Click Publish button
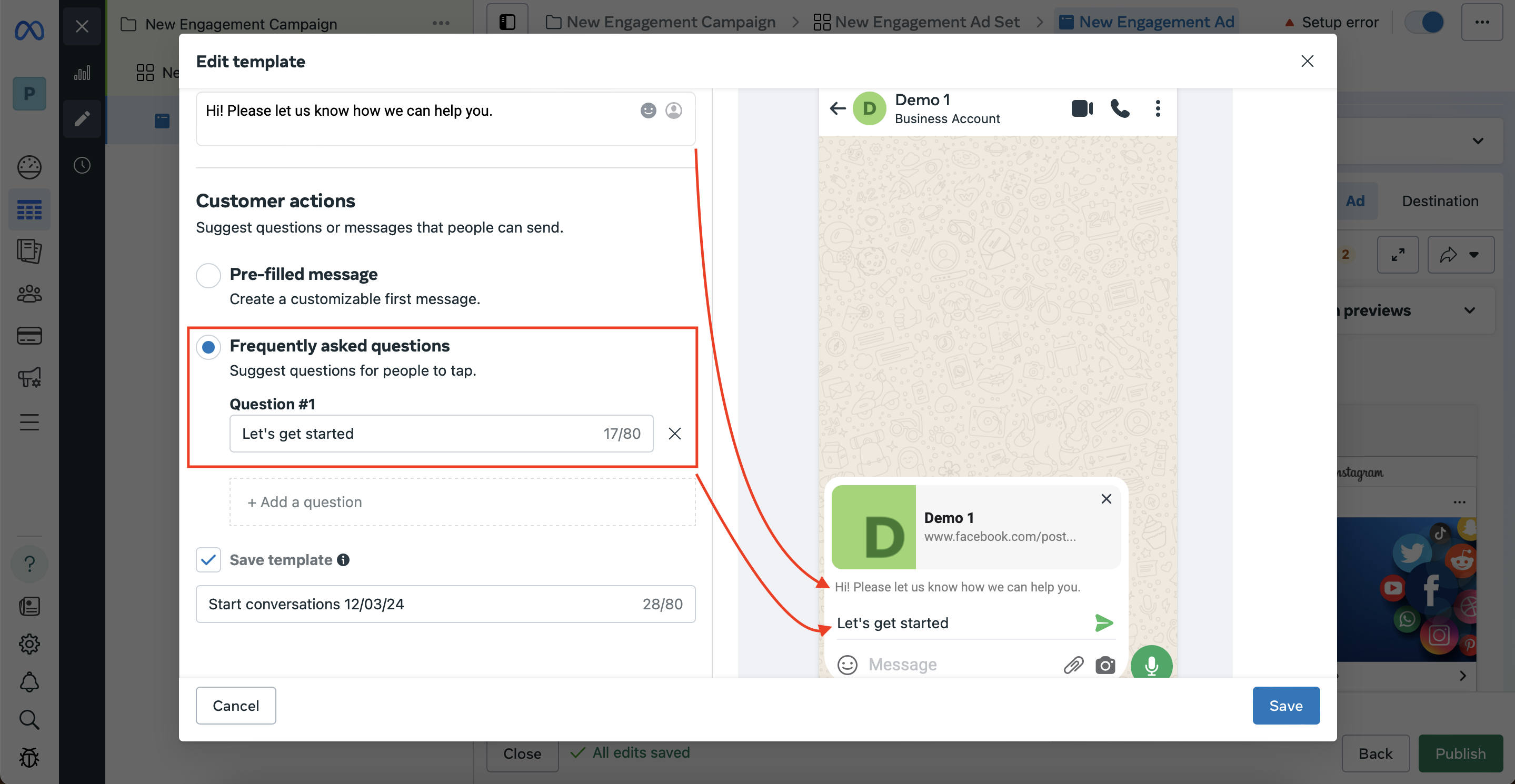The height and width of the screenshot is (784, 1515). (1460, 753)
